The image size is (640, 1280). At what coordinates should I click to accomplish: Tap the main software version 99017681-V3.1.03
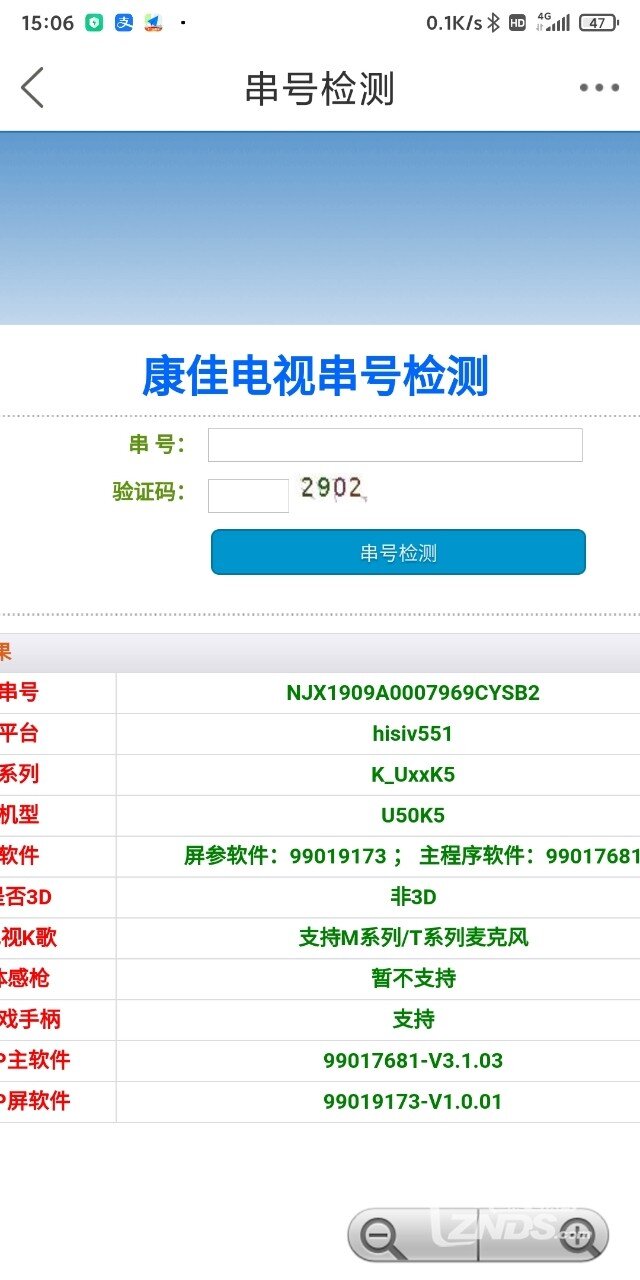click(412, 1060)
